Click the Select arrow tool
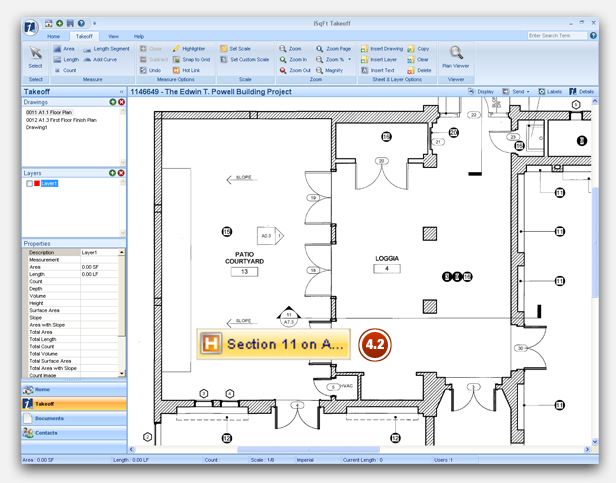616x483 pixels. tap(36, 57)
